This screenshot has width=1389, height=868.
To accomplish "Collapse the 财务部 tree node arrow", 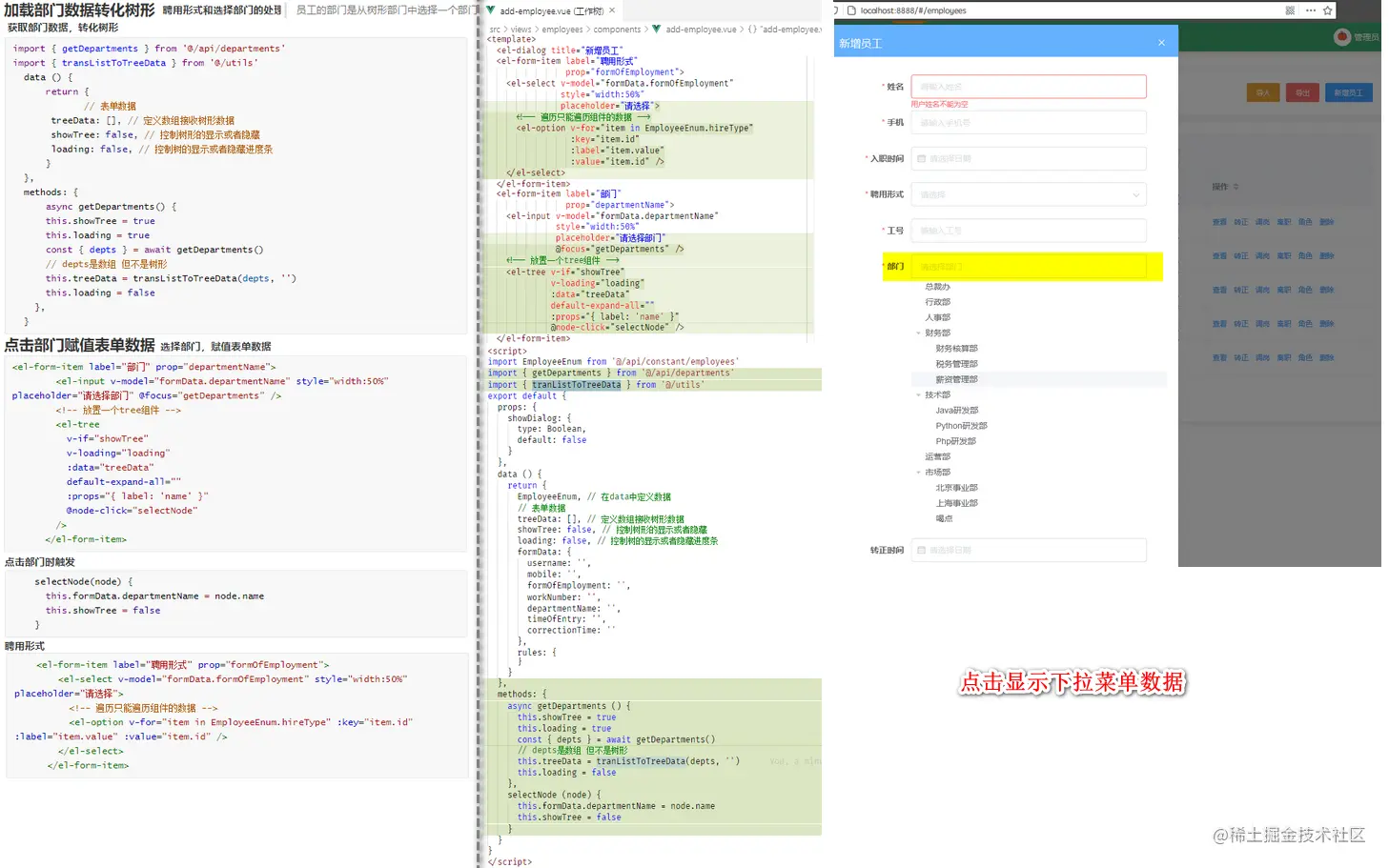I will tap(919, 333).
